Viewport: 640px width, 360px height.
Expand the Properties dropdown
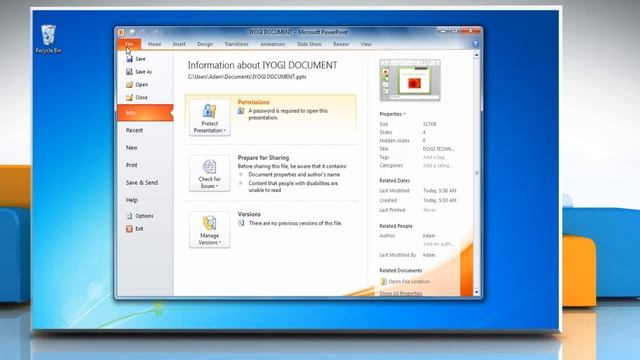(392, 114)
